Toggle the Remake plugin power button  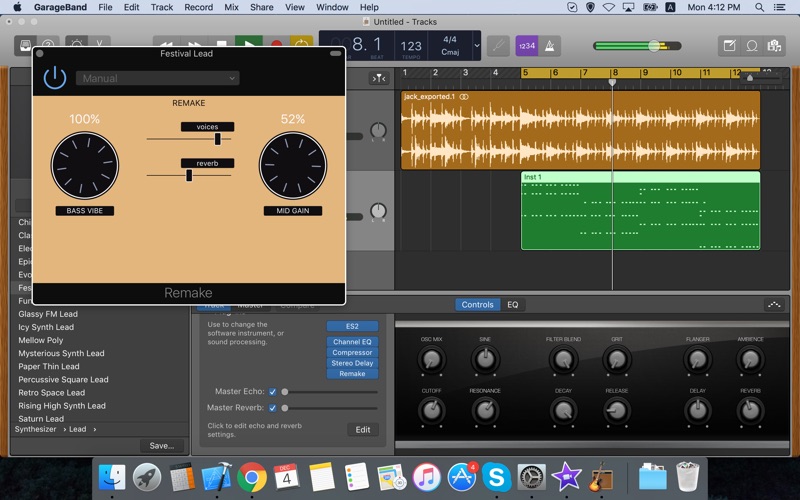click(55, 78)
